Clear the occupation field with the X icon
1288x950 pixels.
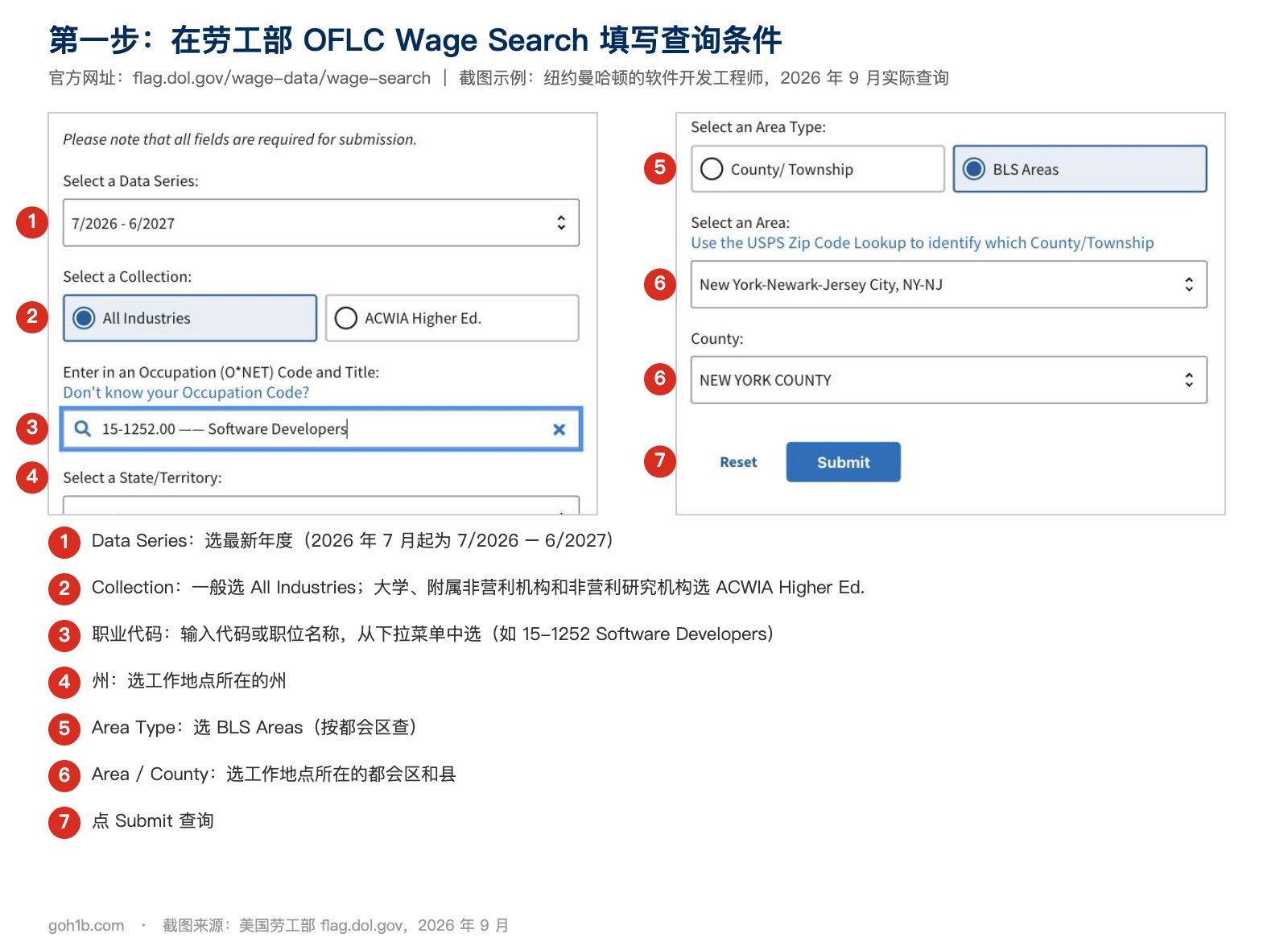pos(559,429)
